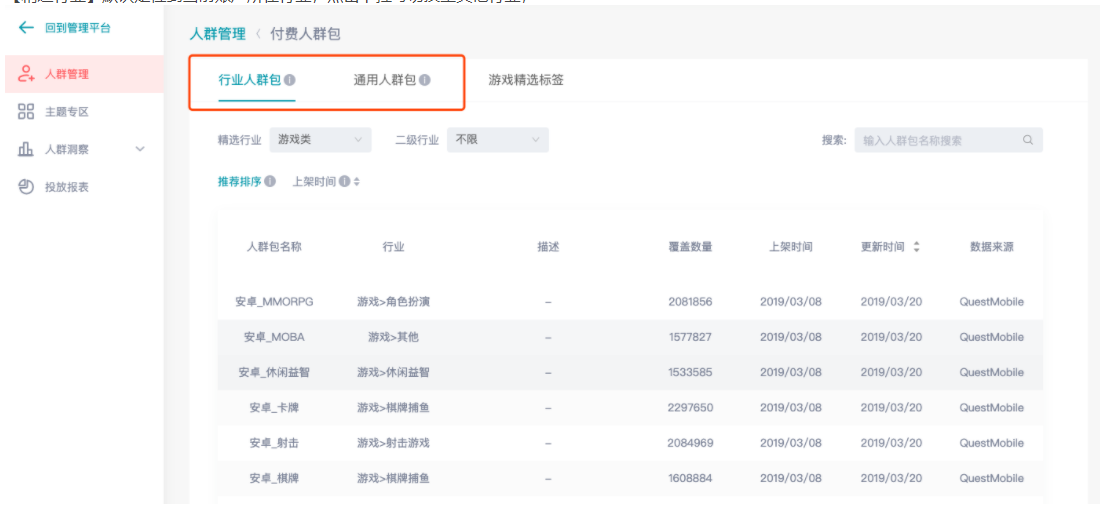The width and height of the screenshot is (1100, 507).
Task: Click the search magnifier icon
Action: pyautogui.click(x=1028, y=140)
